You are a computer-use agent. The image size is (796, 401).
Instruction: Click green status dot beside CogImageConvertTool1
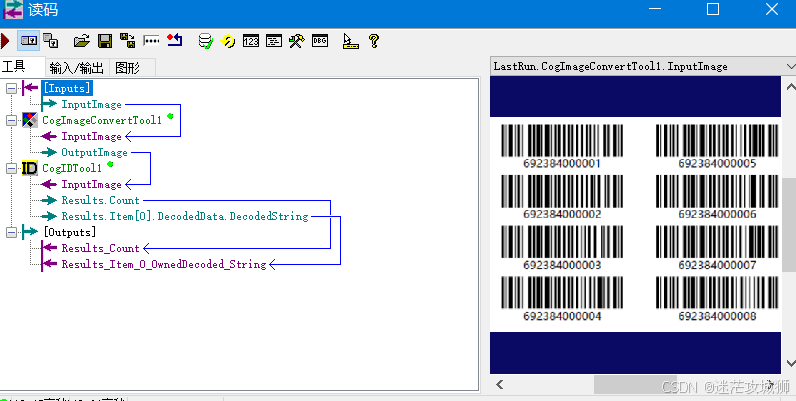pyautogui.click(x=170, y=116)
